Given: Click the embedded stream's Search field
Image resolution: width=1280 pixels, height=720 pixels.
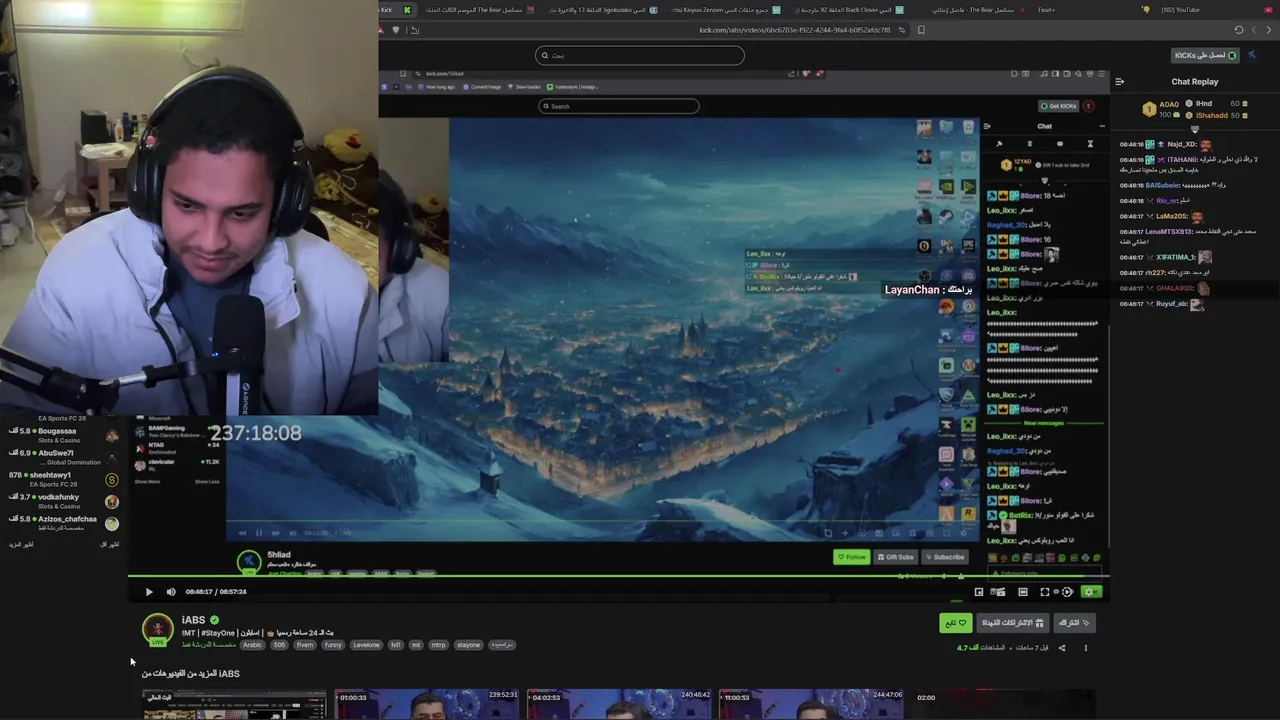Looking at the screenshot, I should click(x=618, y=106).
